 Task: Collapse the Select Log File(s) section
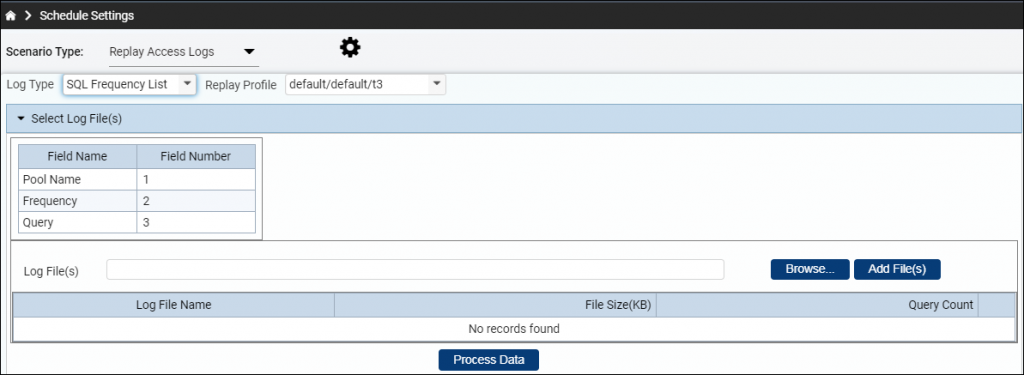20,119
